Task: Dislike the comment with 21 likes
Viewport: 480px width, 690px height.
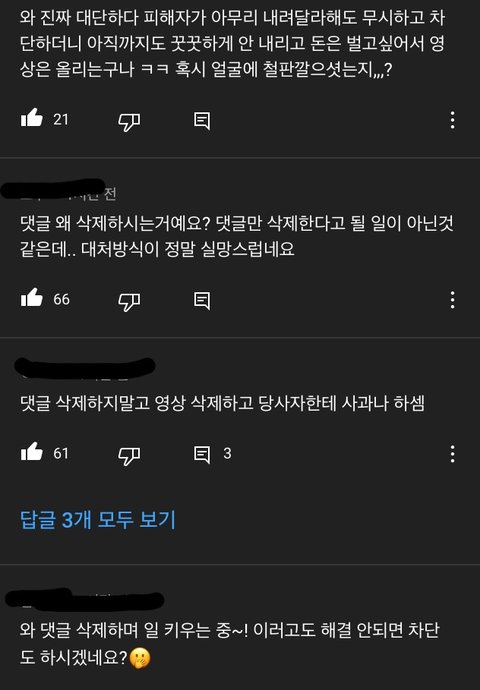Action: [129, 121]
